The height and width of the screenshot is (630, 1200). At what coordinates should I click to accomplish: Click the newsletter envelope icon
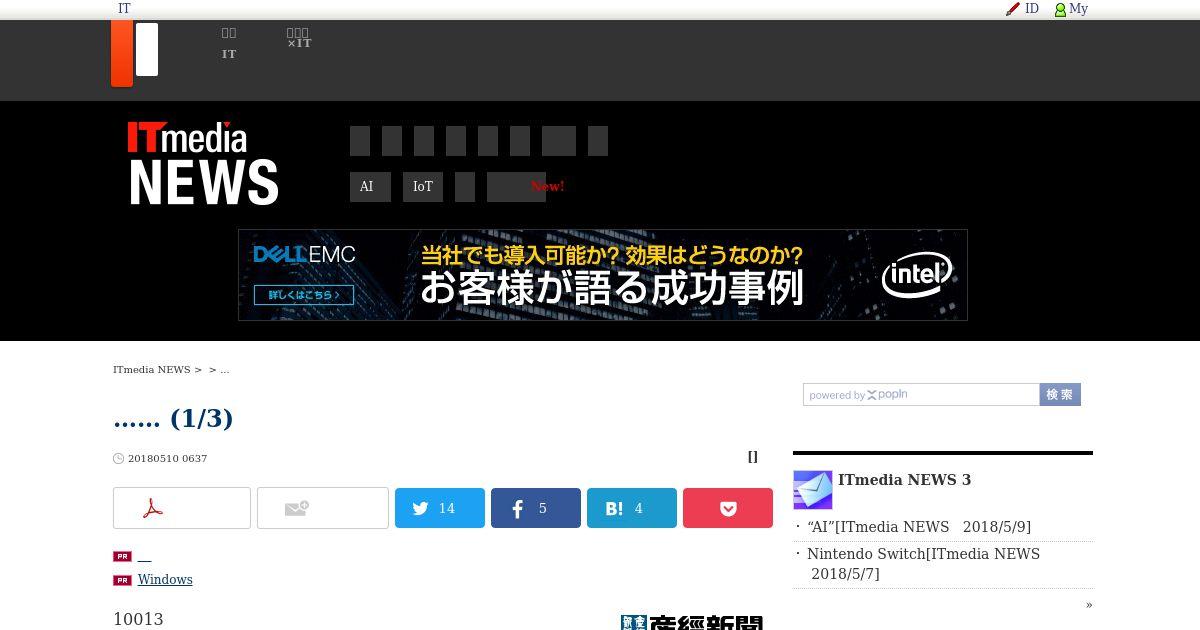pos(813,490)
